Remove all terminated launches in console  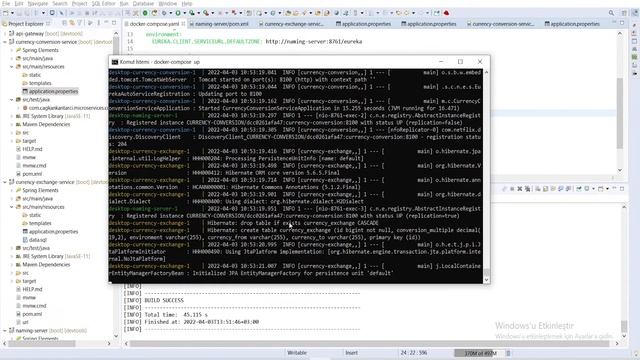(x=528, y=189)
